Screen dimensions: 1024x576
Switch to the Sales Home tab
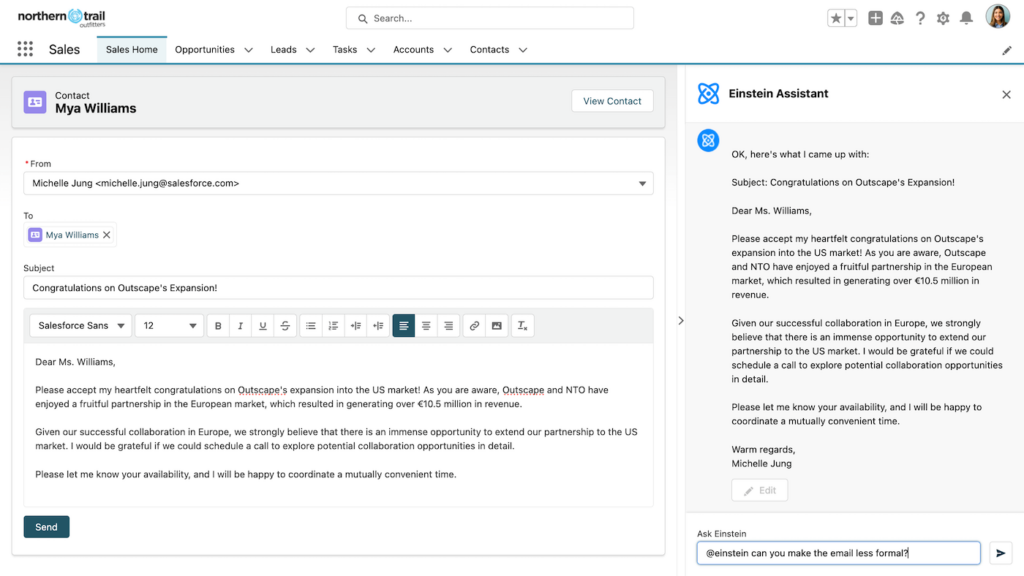click(x=131, y=47)
